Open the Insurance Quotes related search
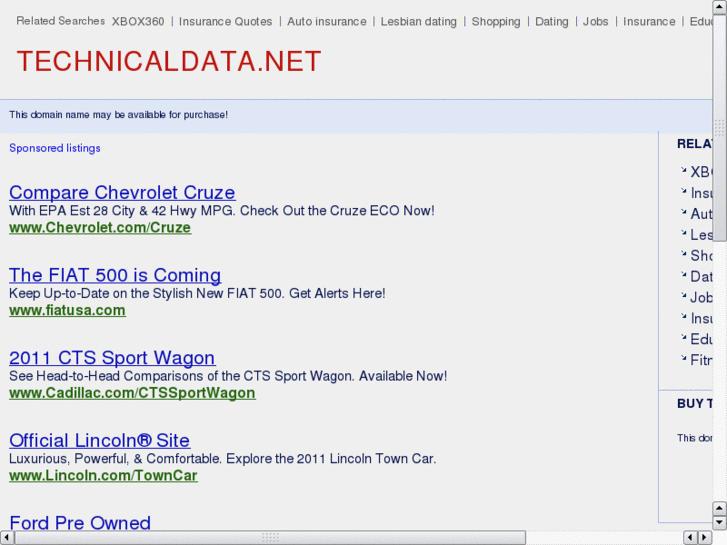The image size is (727, 545). pos(225,22)
